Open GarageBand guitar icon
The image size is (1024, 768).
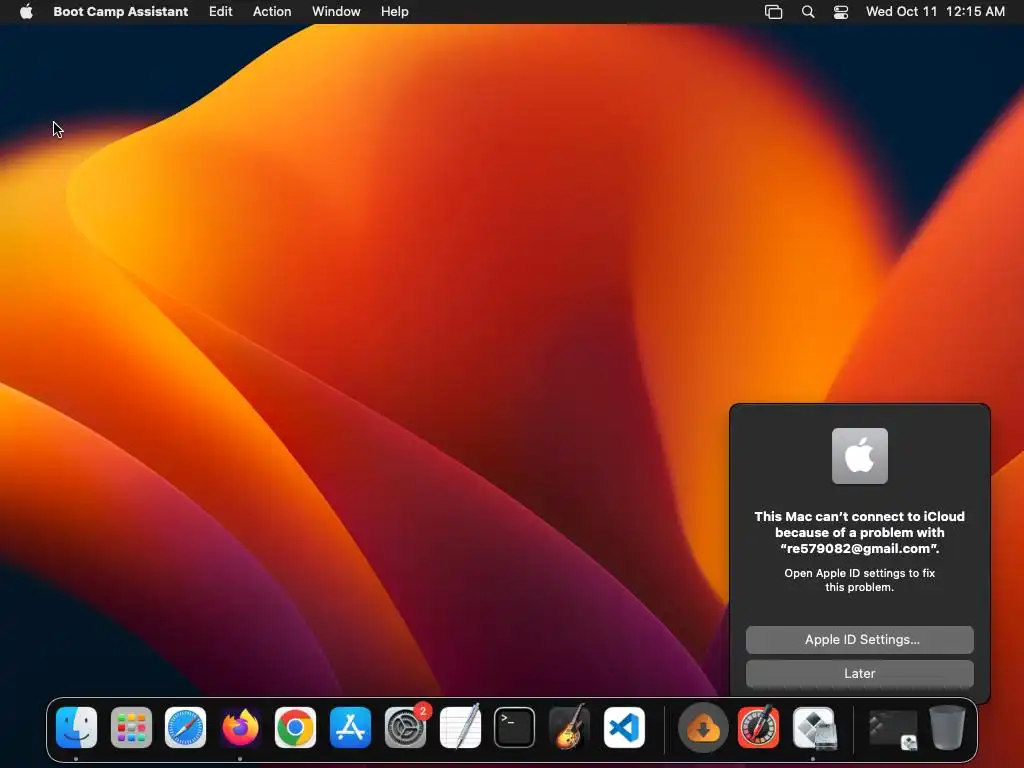point(569,728)
